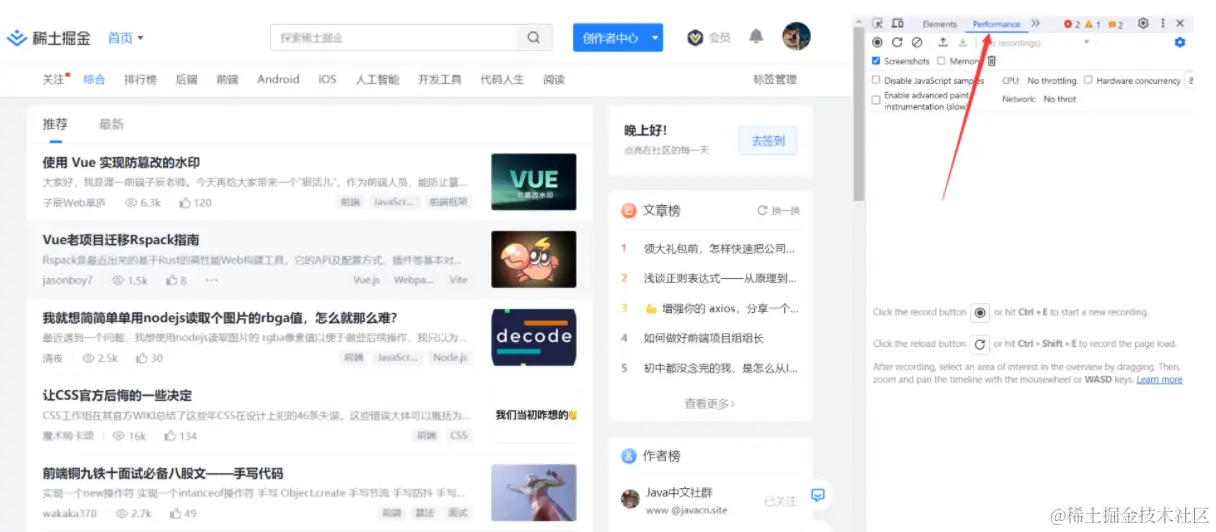Click the reload-and-record toolbar icon
Screen dimensions: 1216x532
pos(897,42)
